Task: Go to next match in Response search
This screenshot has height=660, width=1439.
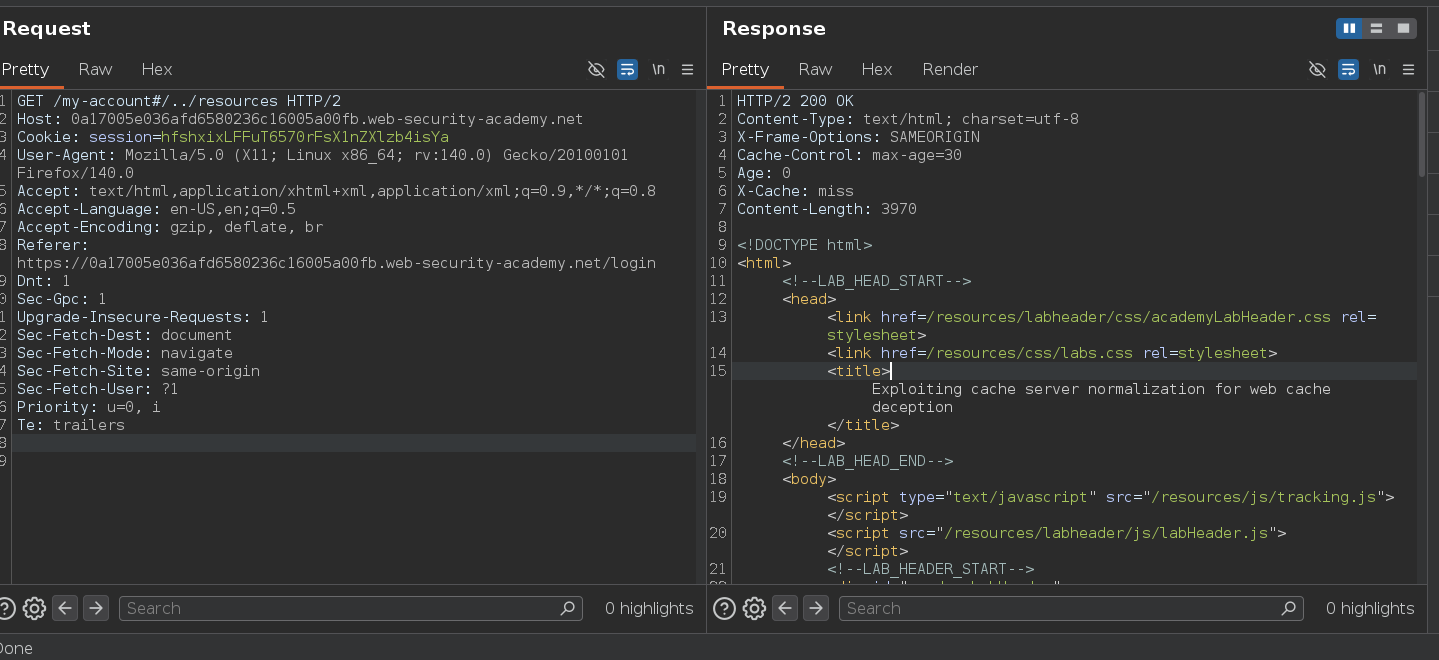Action: pos(816,608)
